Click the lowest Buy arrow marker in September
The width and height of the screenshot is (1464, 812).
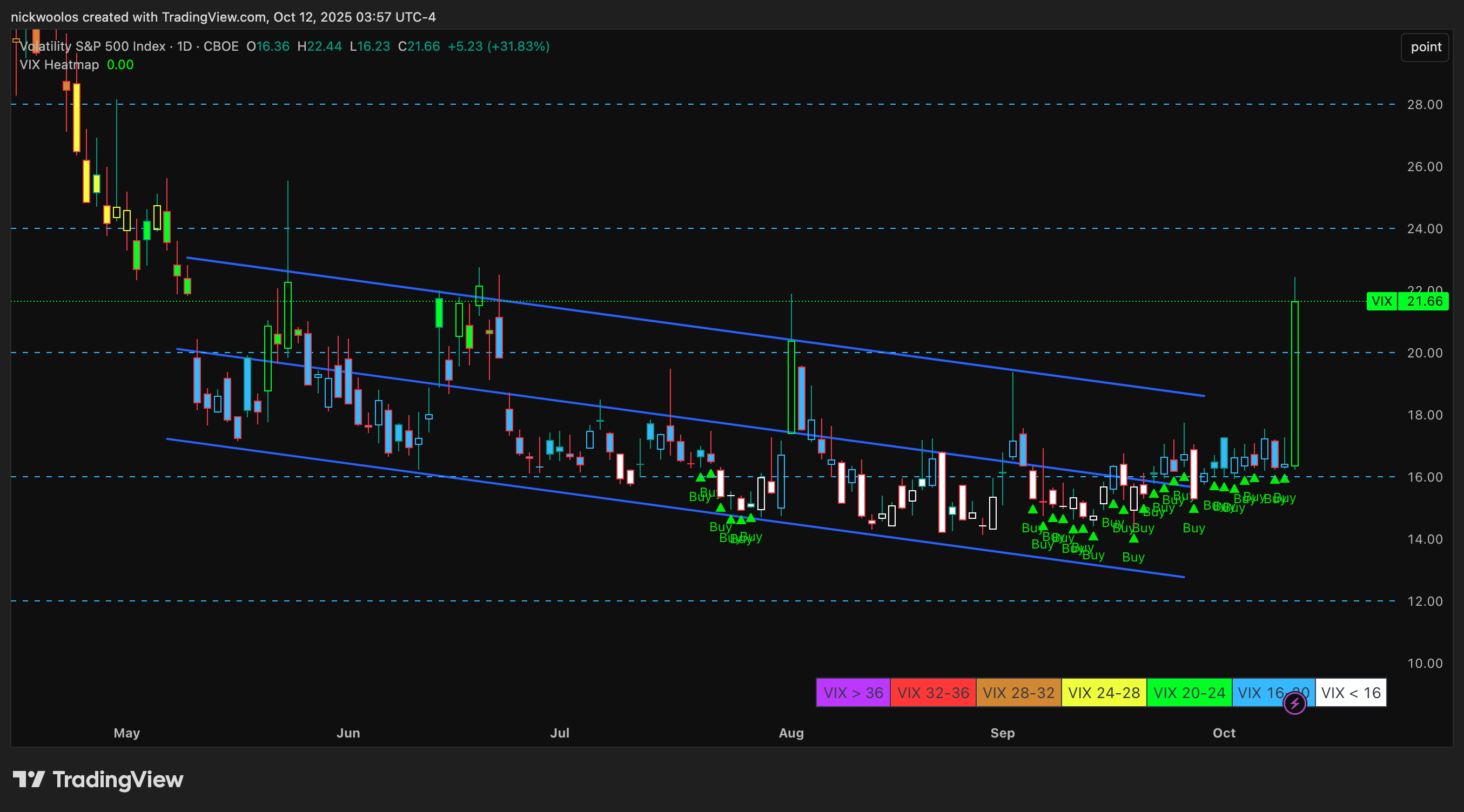[x=1133, y=539]
